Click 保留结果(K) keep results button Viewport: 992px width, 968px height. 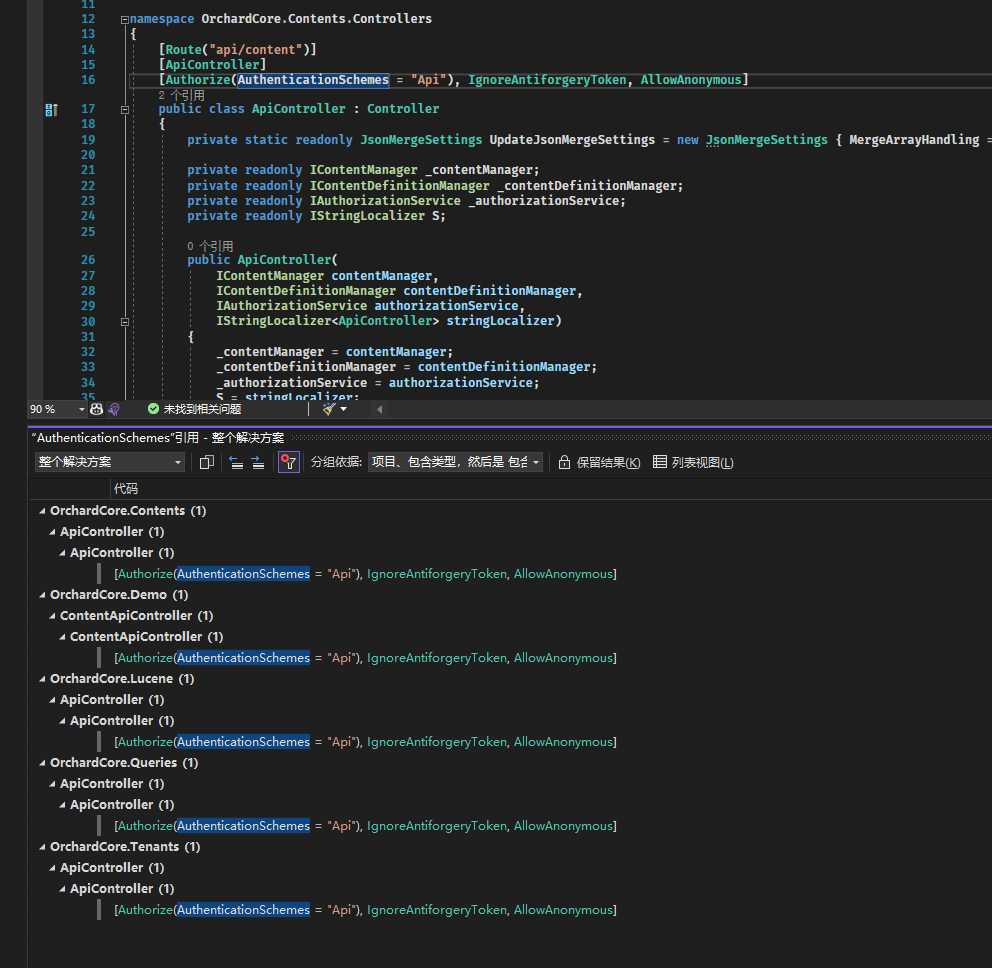pos(600,462)
